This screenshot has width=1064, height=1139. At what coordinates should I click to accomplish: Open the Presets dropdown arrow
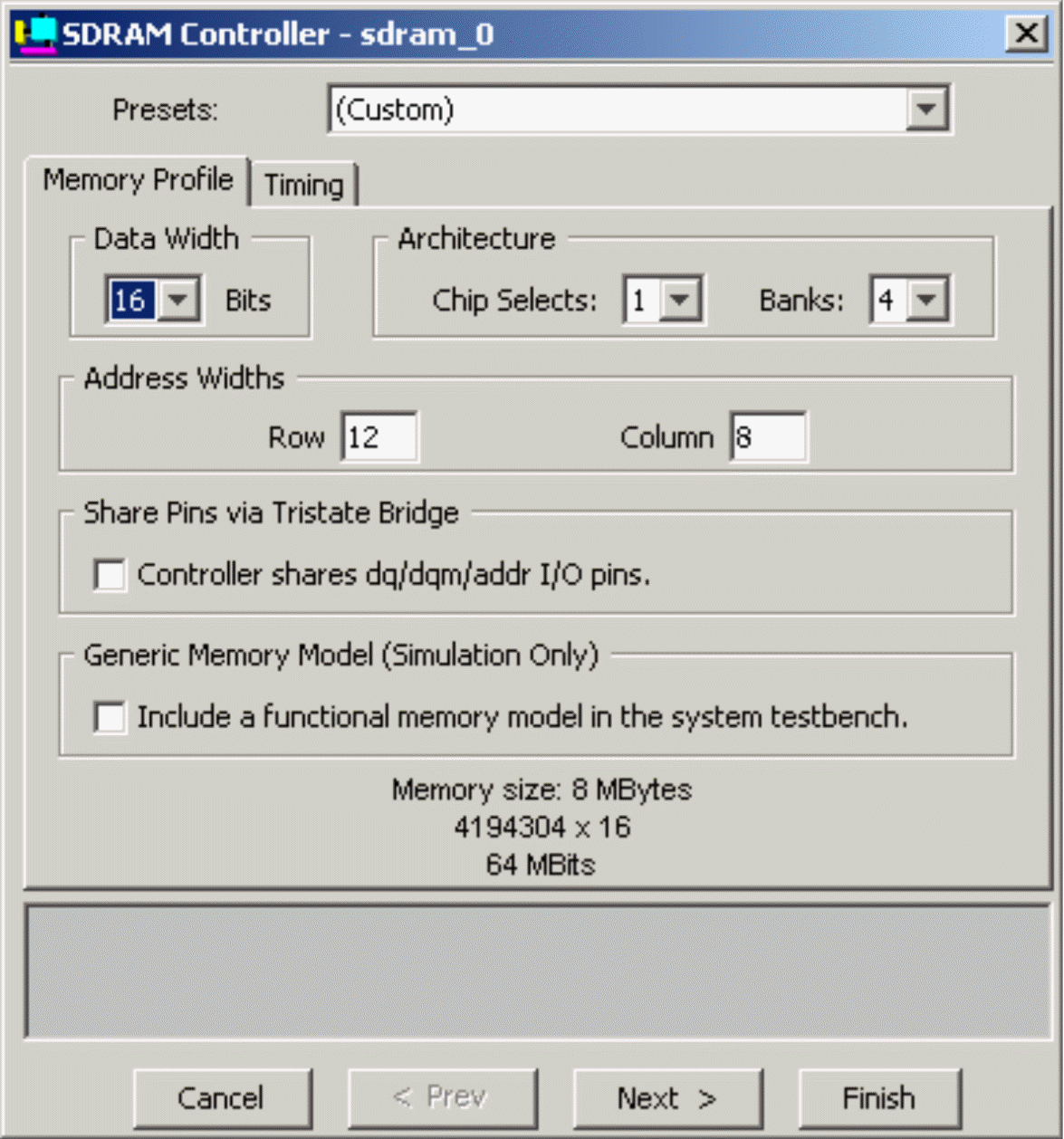pyautogui.click(x=926, y=110)
